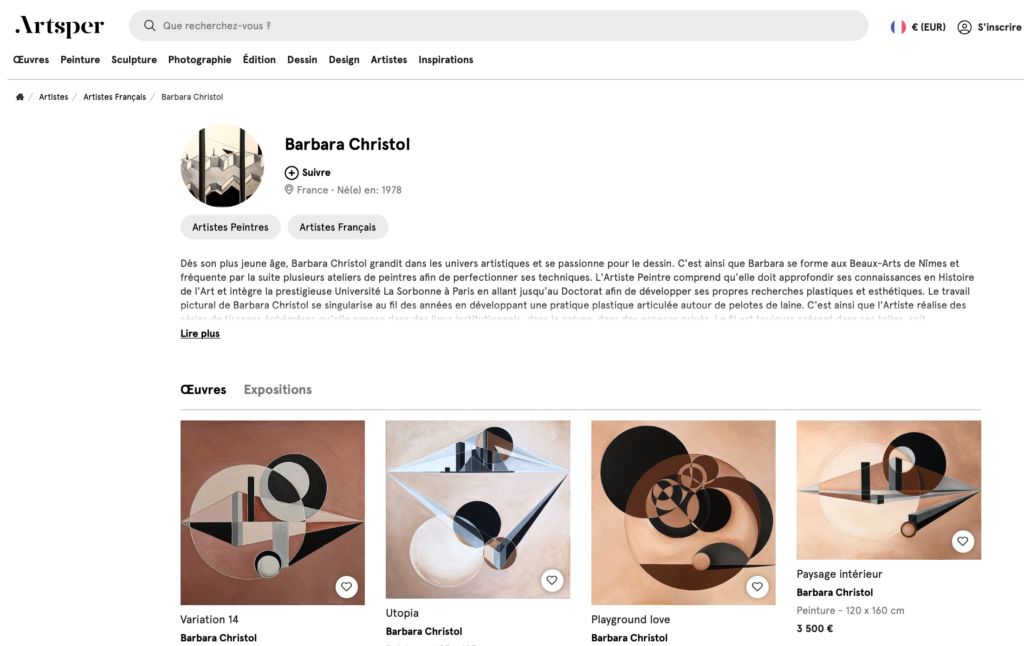Click the French flag icon
The image size is (1024, 646).
pos(898,27)
